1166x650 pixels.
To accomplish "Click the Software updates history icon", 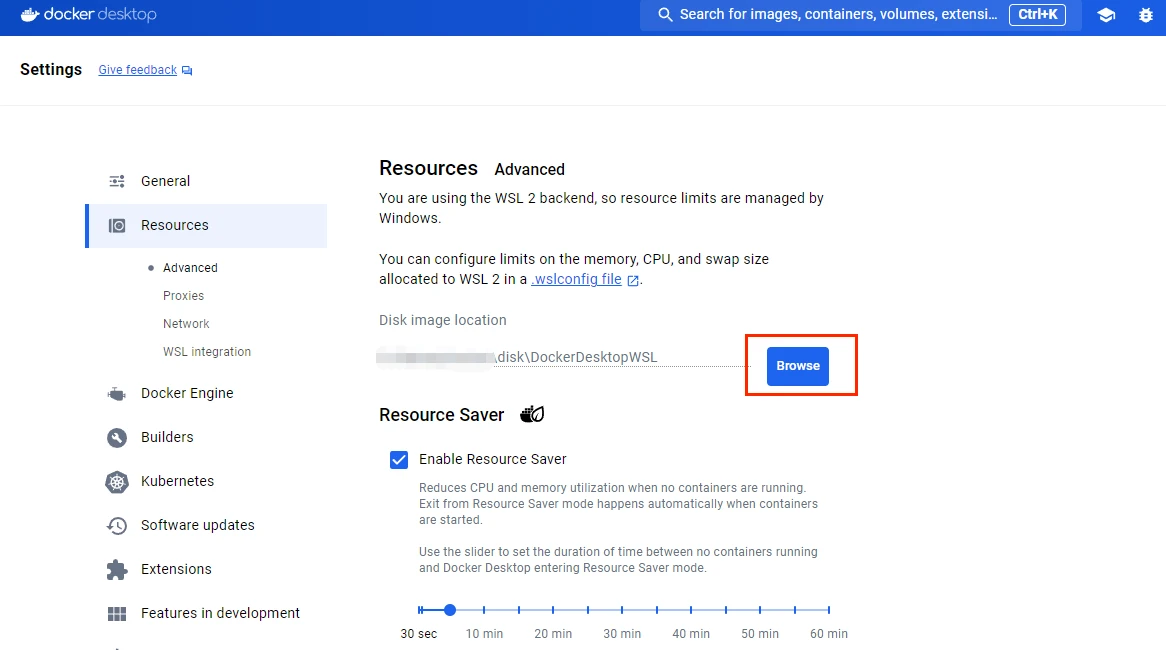I will pos(117,526).
